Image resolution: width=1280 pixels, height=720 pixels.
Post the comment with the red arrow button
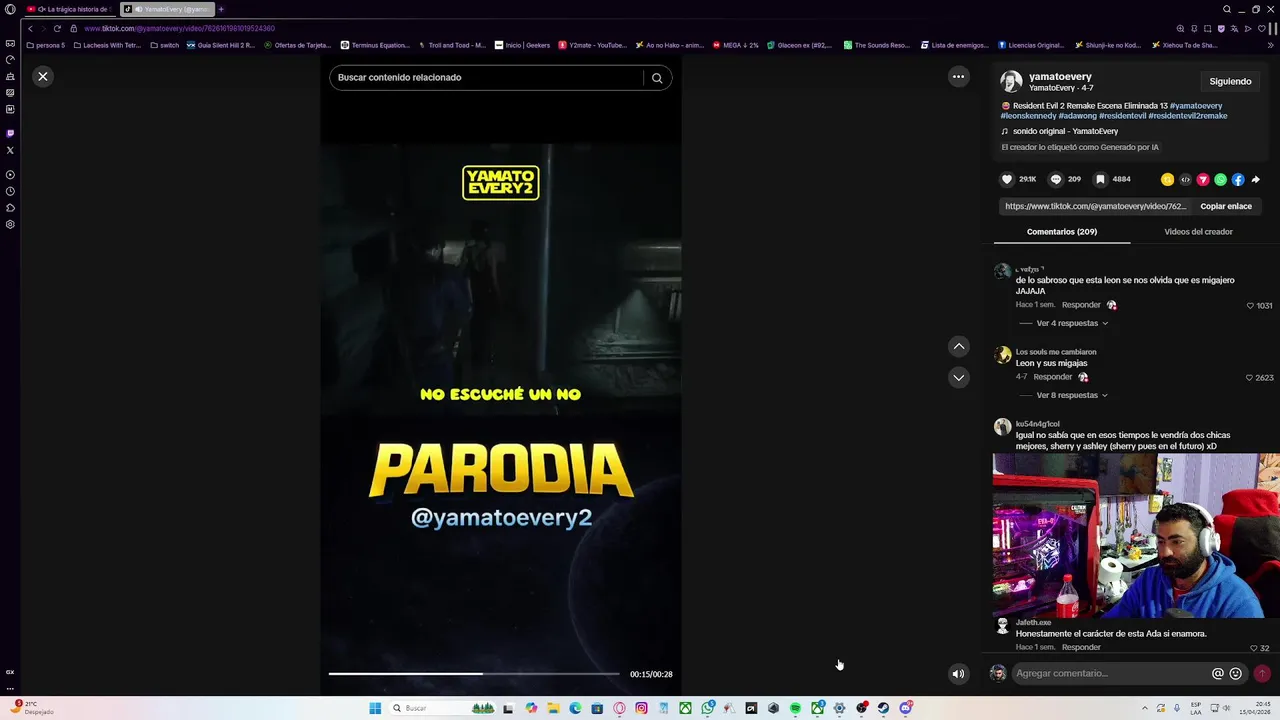1262,673
